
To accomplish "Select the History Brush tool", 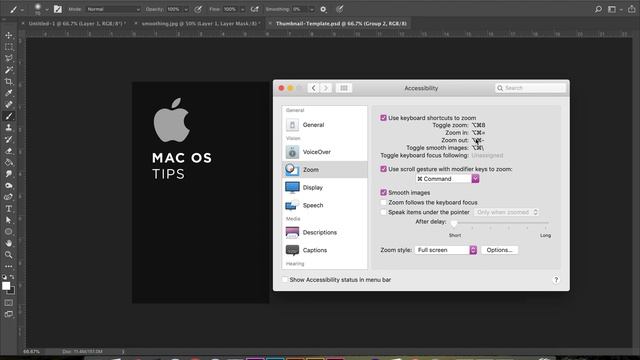I will tap(9, 139).
